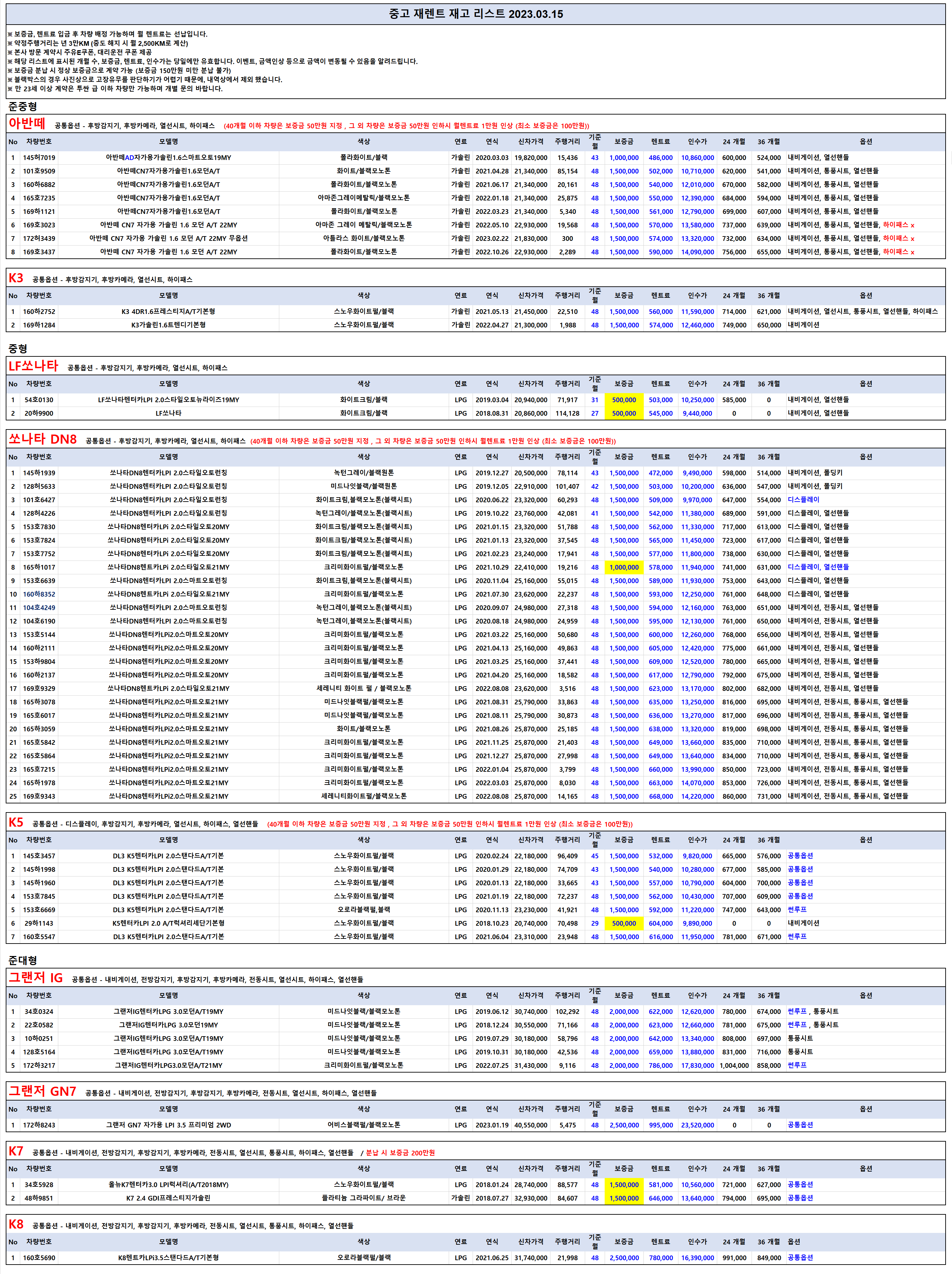
Task: Click plate 22호0582
Action: point(39,1025)
